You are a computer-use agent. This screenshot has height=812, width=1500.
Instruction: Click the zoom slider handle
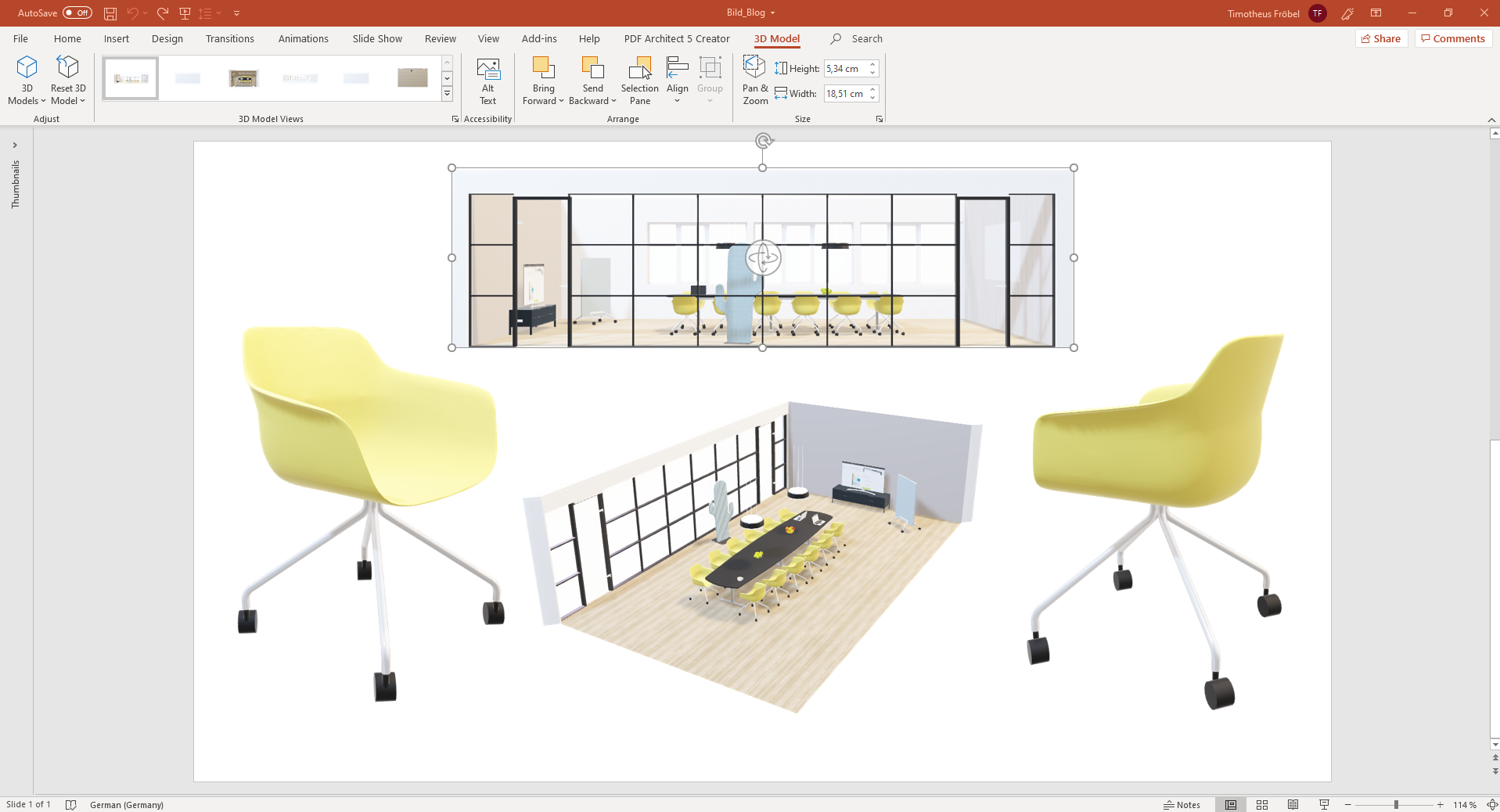point(1396,804)
